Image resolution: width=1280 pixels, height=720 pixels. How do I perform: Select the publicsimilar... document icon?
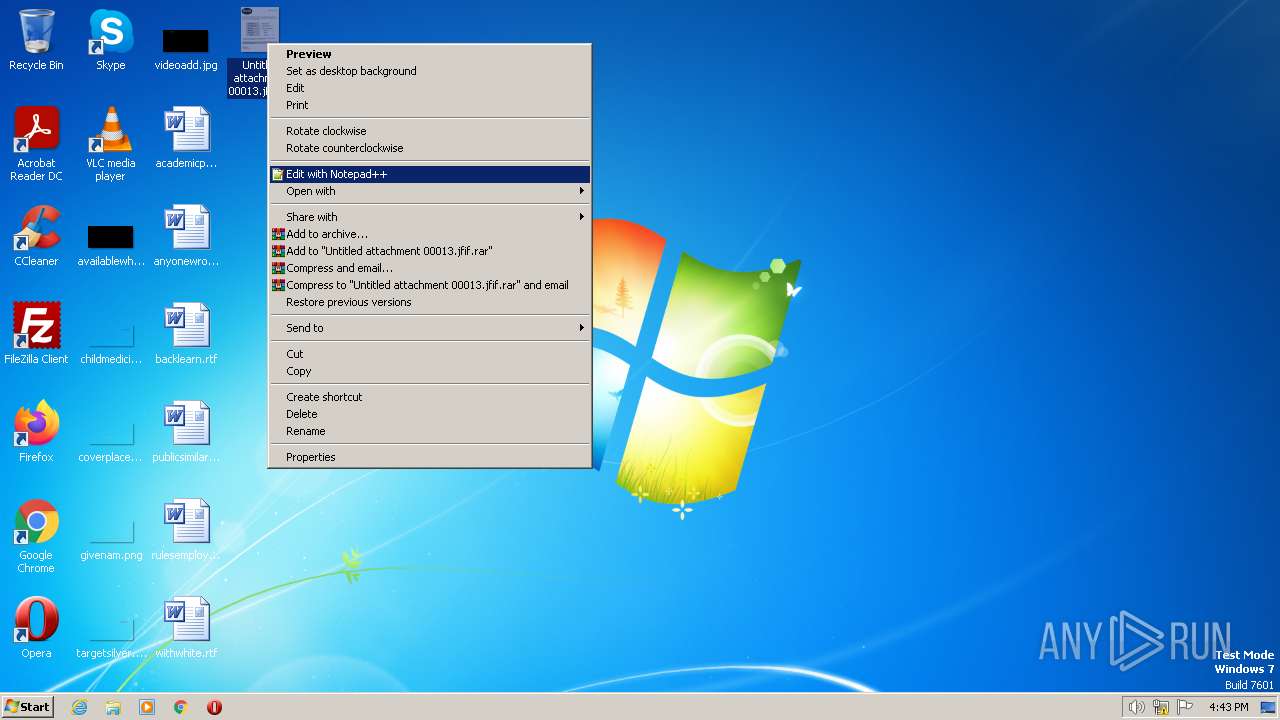pos(186,432)
